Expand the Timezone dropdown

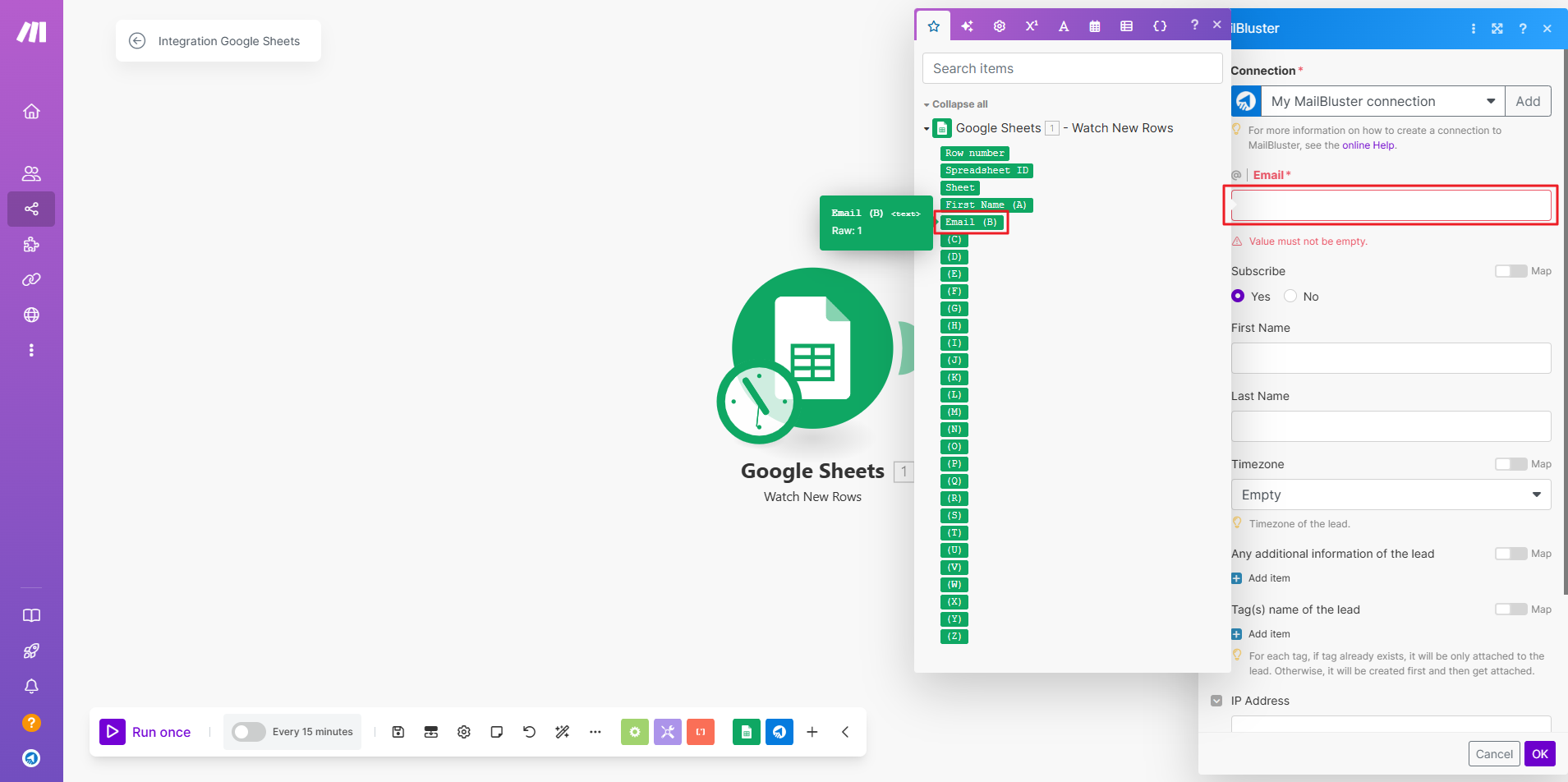coord(1391,495)
